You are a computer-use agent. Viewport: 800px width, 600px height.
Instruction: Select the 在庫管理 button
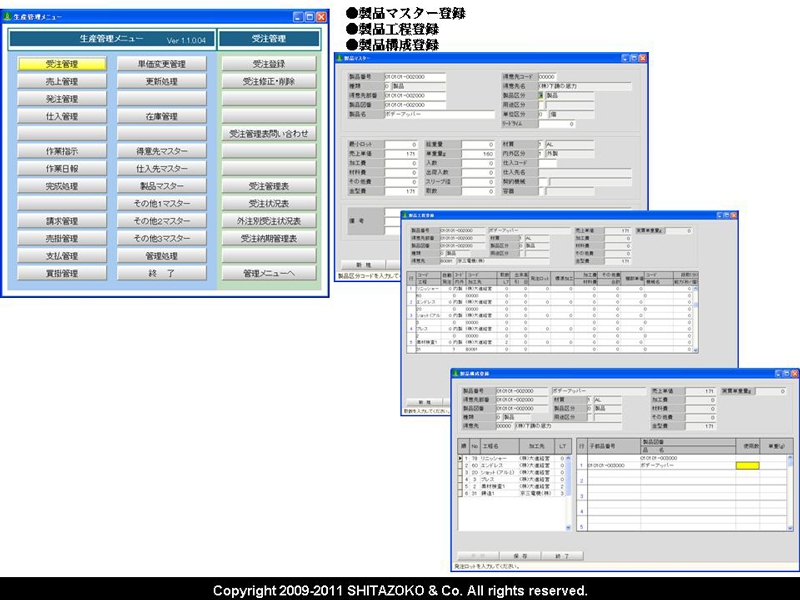coord(162,117)
